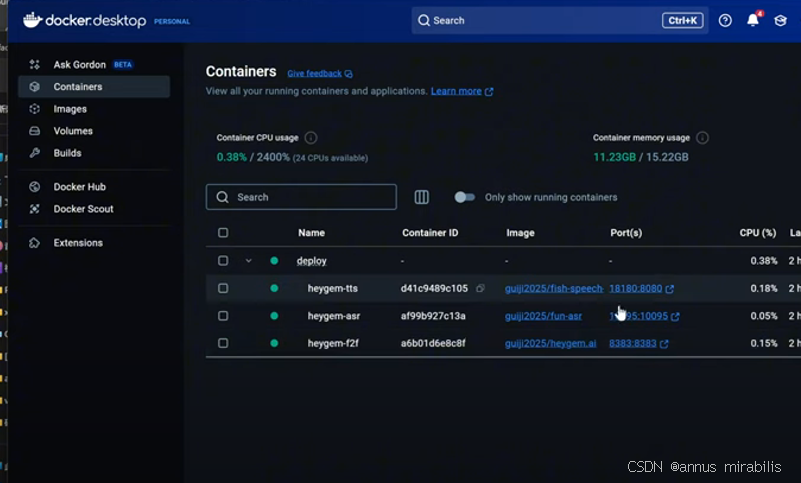Screen dimensions: 801x483
Task: Toggle Only show running containers switch
Action: pyautogui.click(x=464, y=197)
